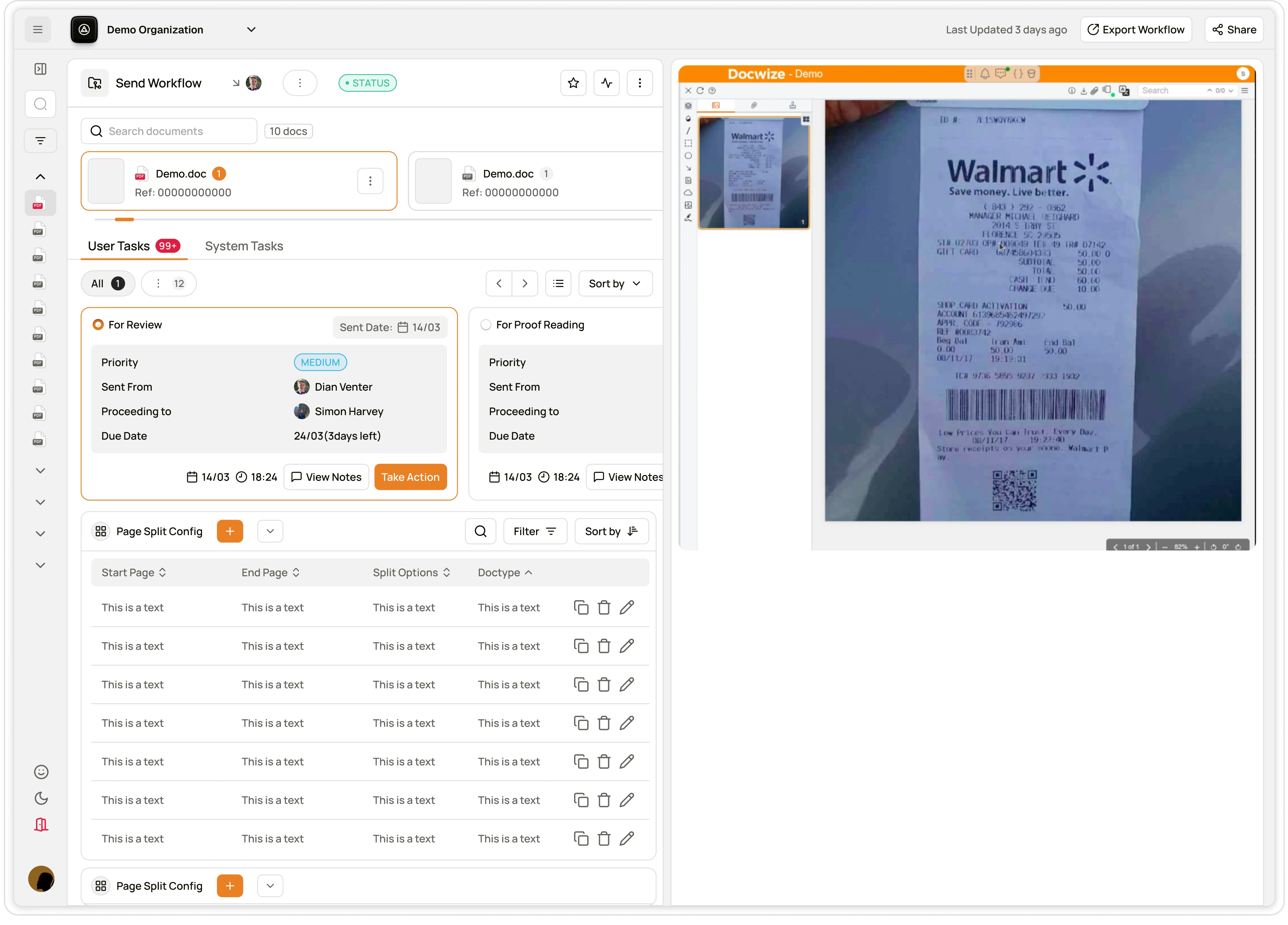Screen dimensions: 1288x925
Task: Toggle dark mode moon icon
Action: (41, 798)
